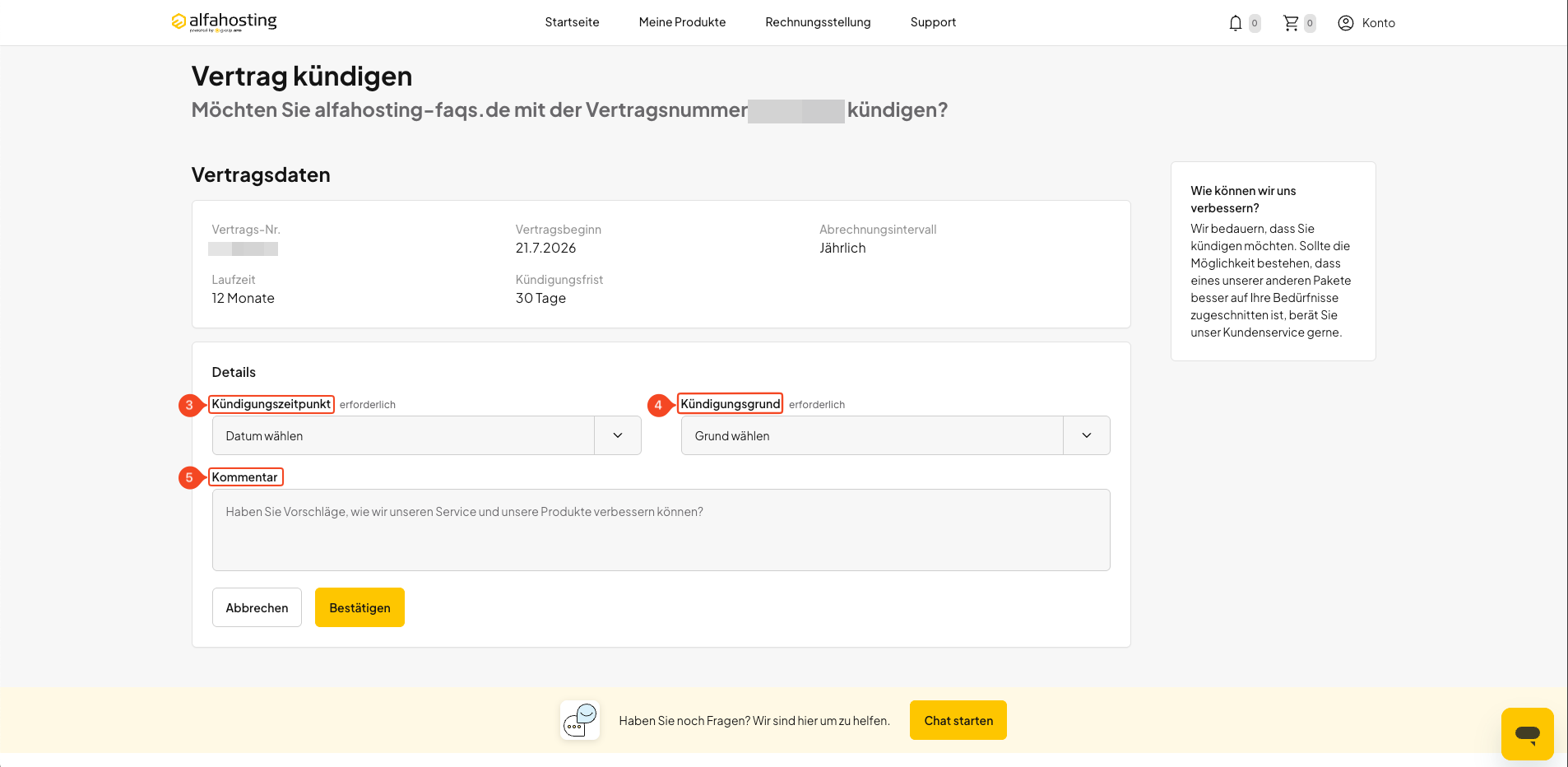Click the Kündigungsfrist value 30 Tage
This screenshot has height=767, width=1568.
tap(540, 298)
